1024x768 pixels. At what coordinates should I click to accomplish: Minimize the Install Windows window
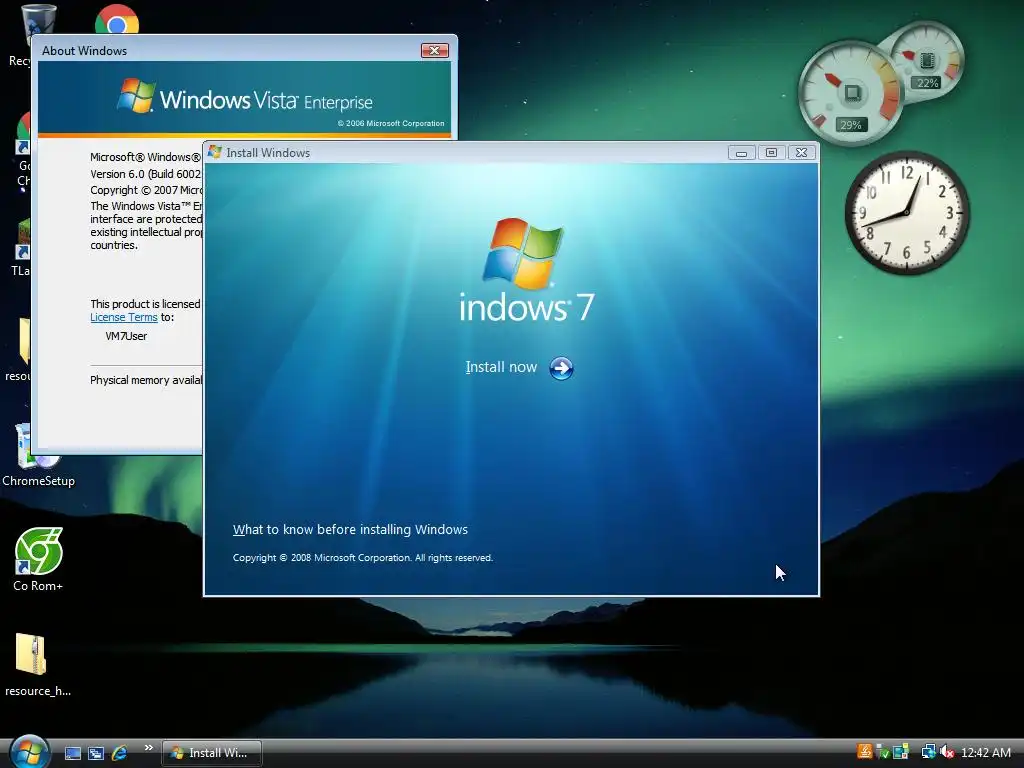point(741,153)
